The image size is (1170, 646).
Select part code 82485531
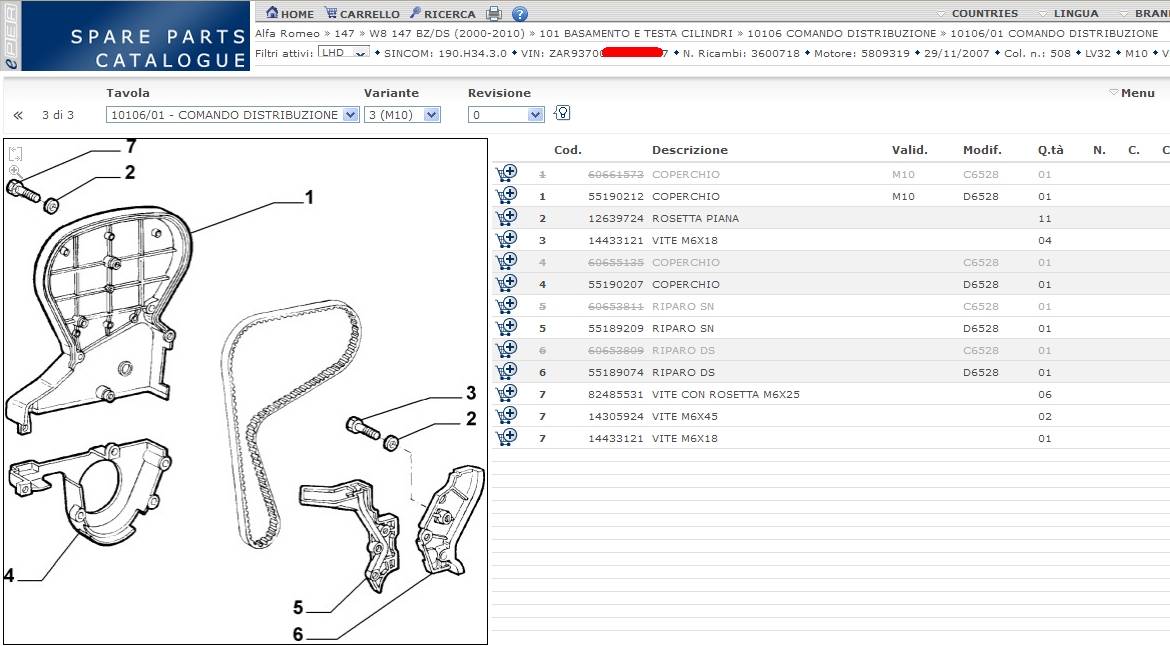[x=616, y=395]
